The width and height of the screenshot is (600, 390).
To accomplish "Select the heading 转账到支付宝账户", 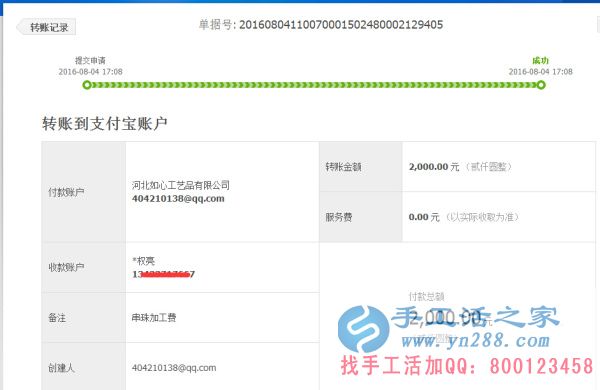I will pos(105,124).
